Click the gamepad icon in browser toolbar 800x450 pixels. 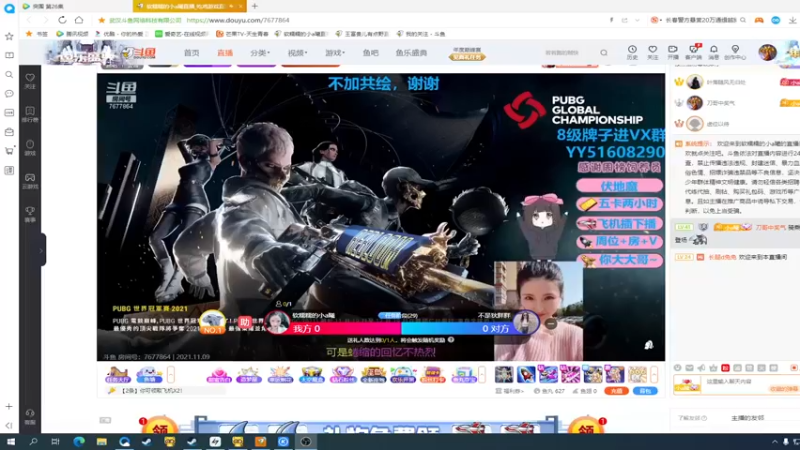coord(759,20)
